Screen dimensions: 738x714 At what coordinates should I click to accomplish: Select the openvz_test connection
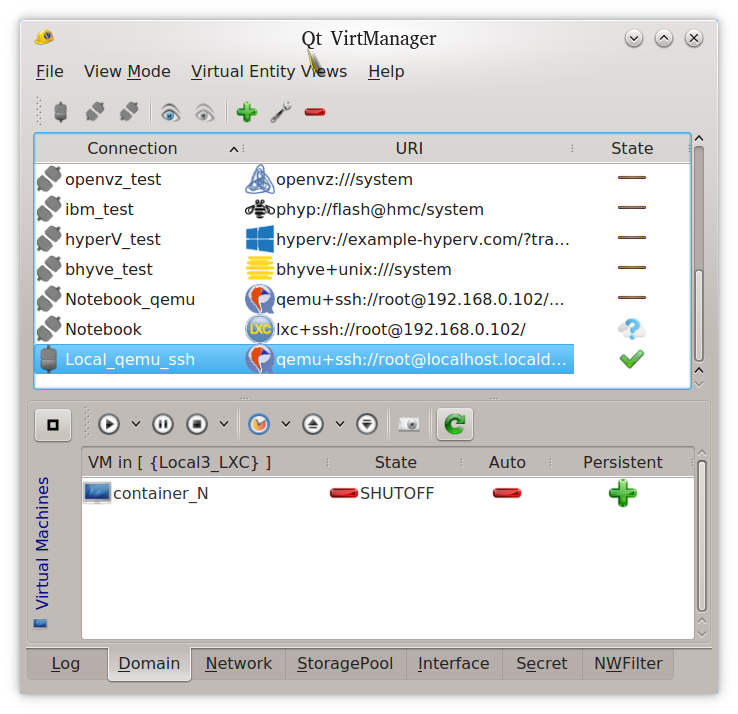click(x=113, y=179)
